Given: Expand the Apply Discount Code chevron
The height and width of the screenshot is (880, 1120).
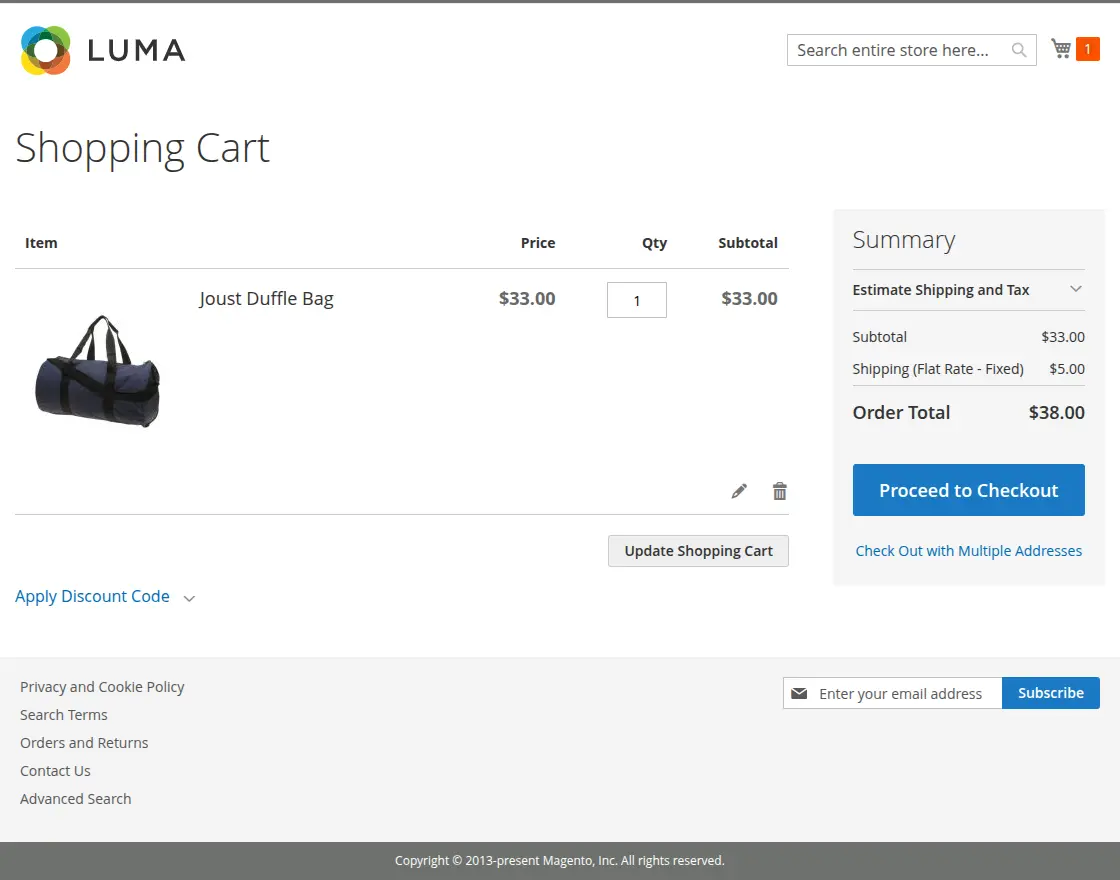Looking at the screenshot, I should coord(189,598).
